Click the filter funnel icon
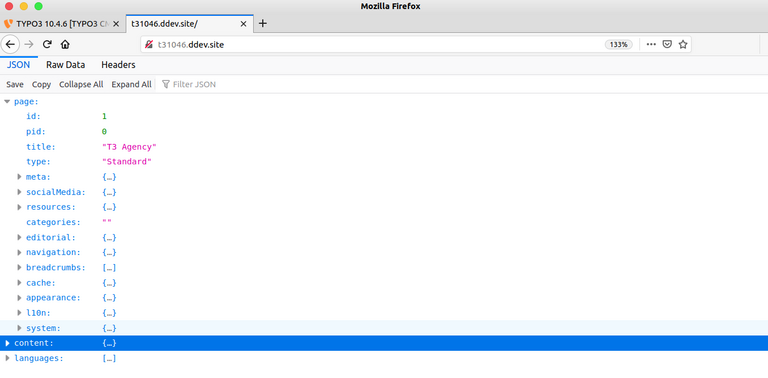Image resolution: width=768 pixels, height=378 pixels. tap(166, 84)
